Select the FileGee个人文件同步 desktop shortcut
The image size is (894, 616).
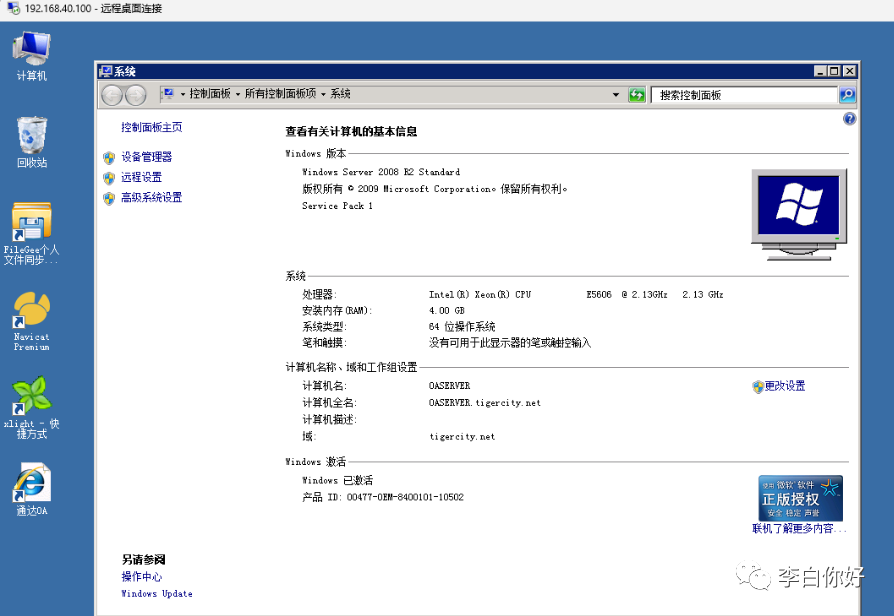31,233
